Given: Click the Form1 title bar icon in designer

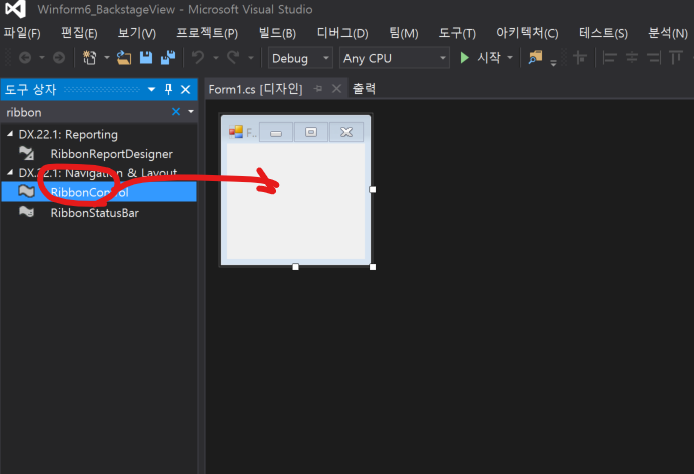Looking at the screenshot, I should point(236,132).
